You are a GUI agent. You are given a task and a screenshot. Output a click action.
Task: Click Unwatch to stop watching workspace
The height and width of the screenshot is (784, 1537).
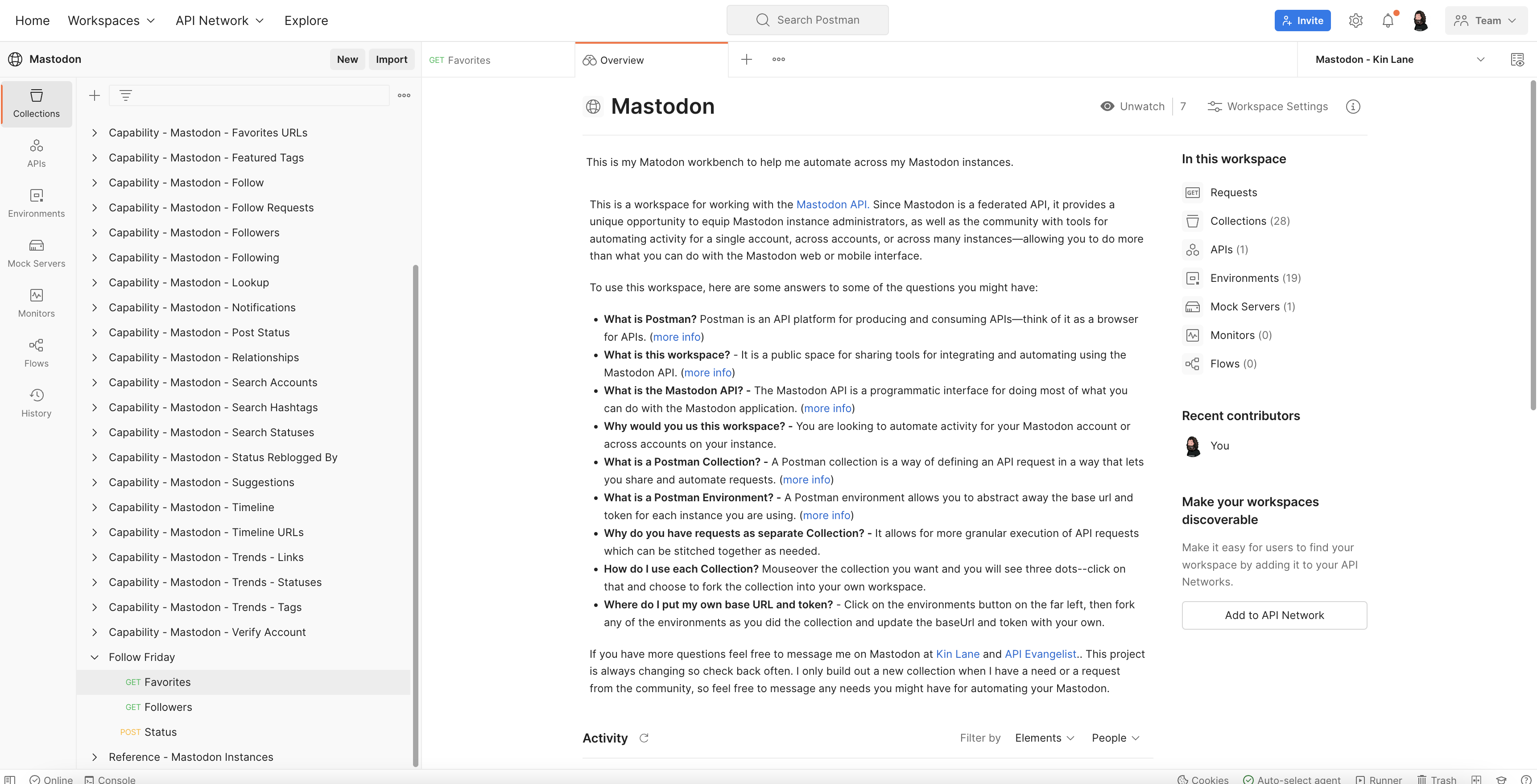[x=1132, y=106]
